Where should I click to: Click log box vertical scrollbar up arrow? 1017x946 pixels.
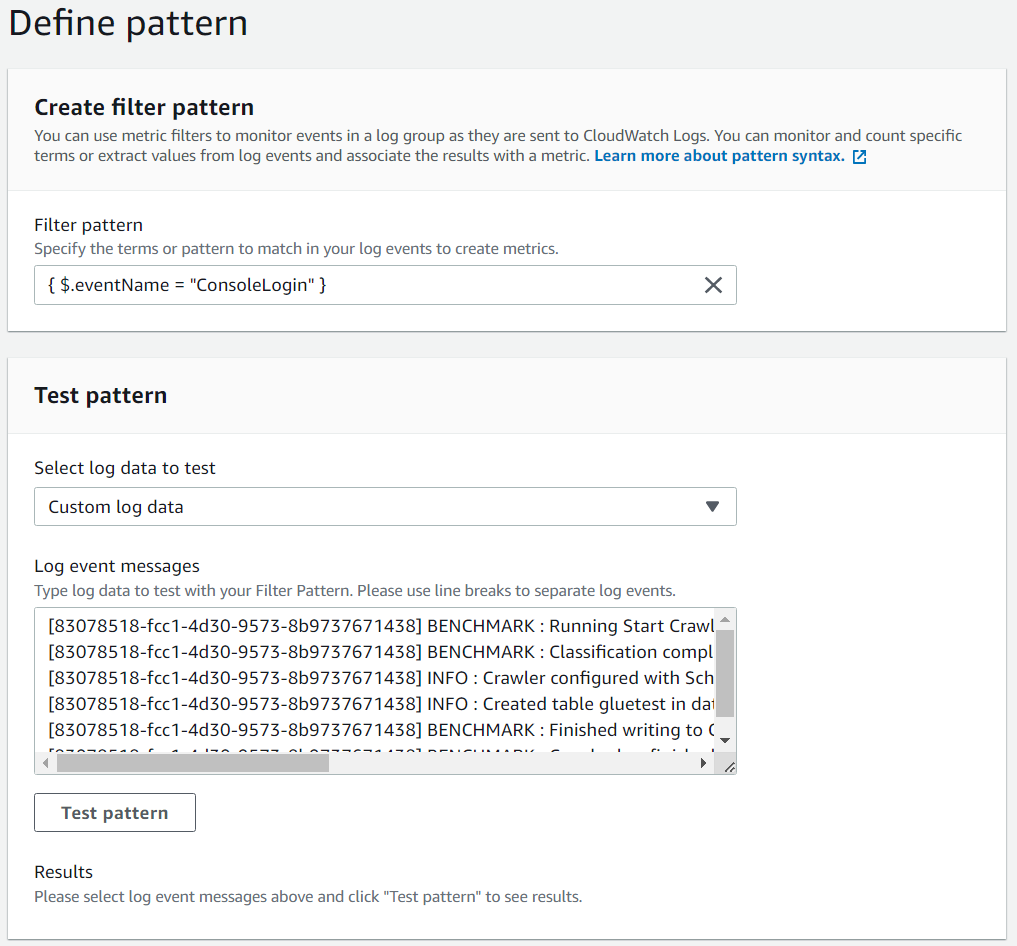[726, 619]
